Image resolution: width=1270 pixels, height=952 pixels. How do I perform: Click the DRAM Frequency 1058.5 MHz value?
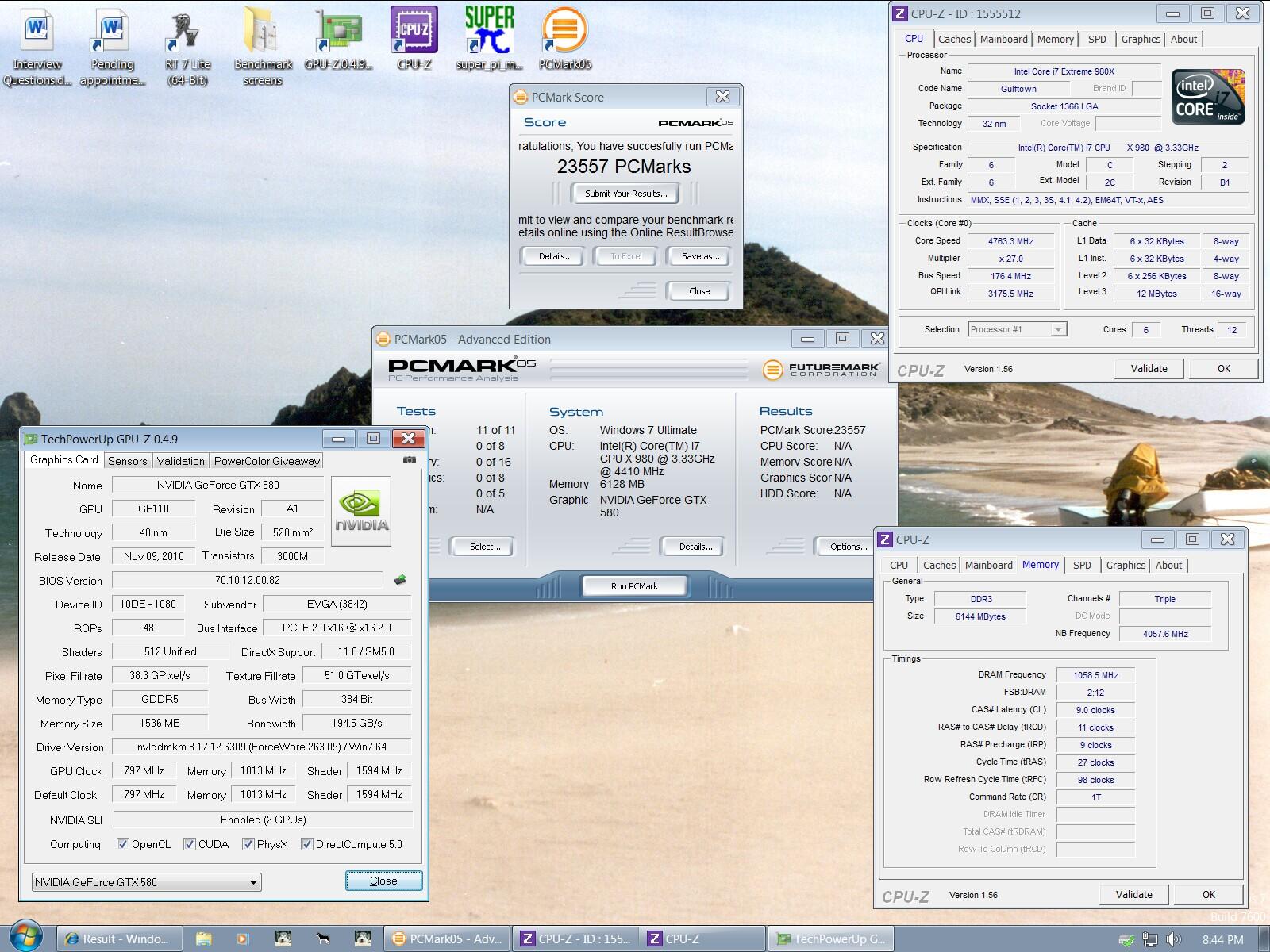click(x=1095, y=675)
